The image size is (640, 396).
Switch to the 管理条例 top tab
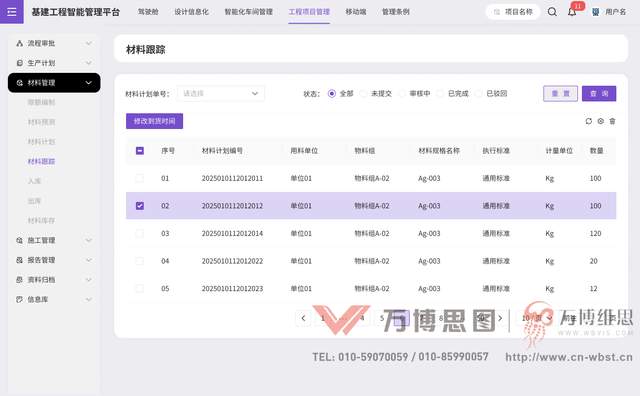(396, 12)
